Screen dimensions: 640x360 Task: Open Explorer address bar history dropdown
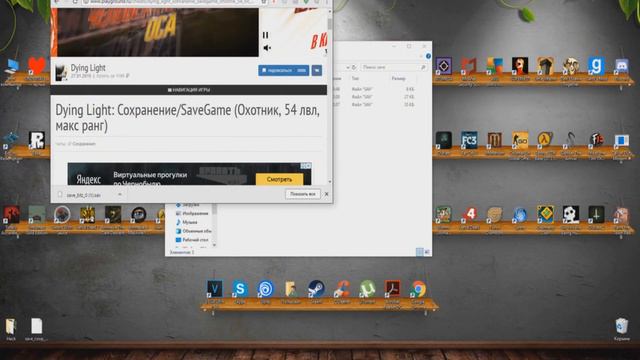click(x=348, y=67)
